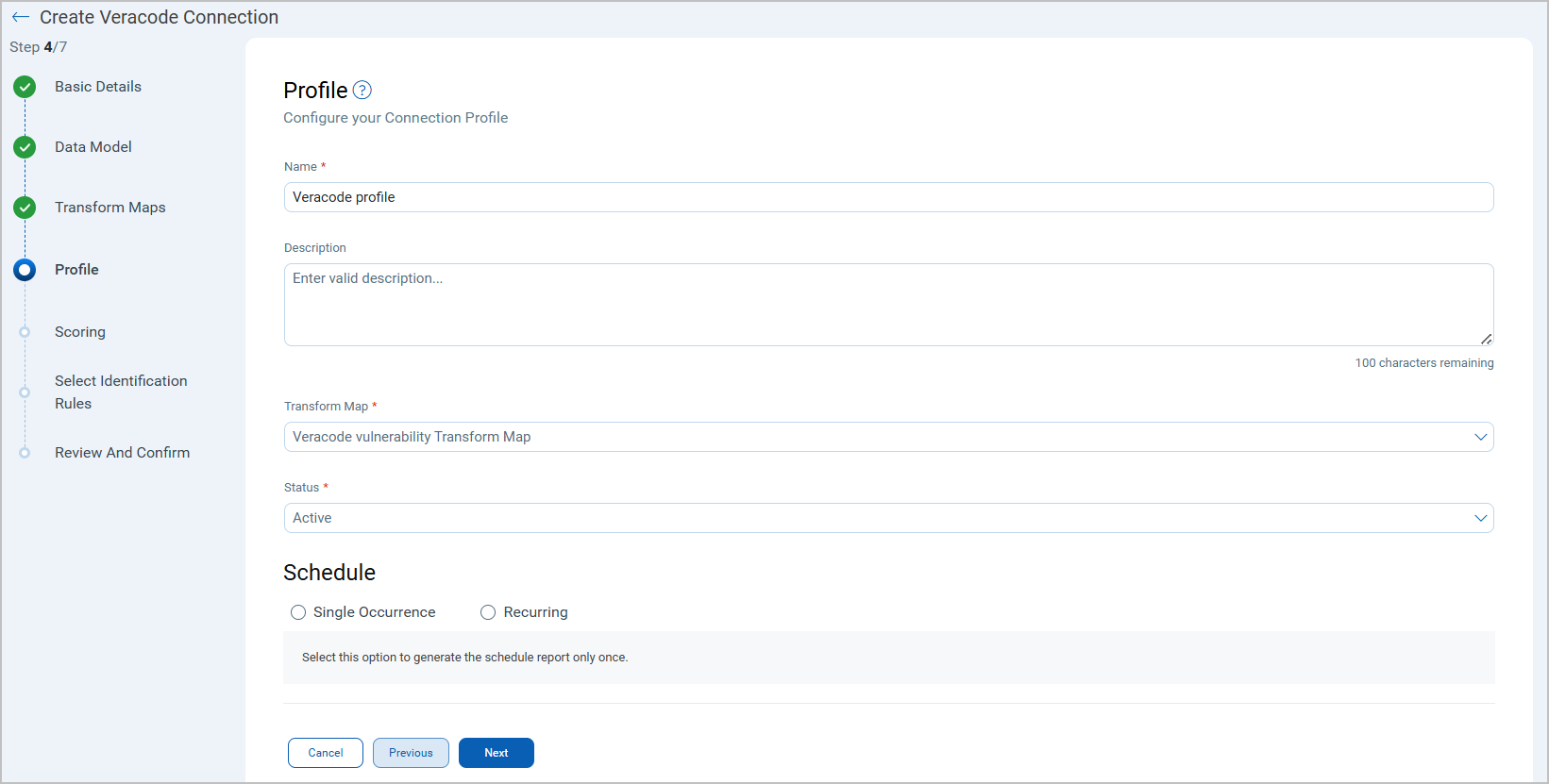
Task: Click the Previous button
Action: pos(411,753)
